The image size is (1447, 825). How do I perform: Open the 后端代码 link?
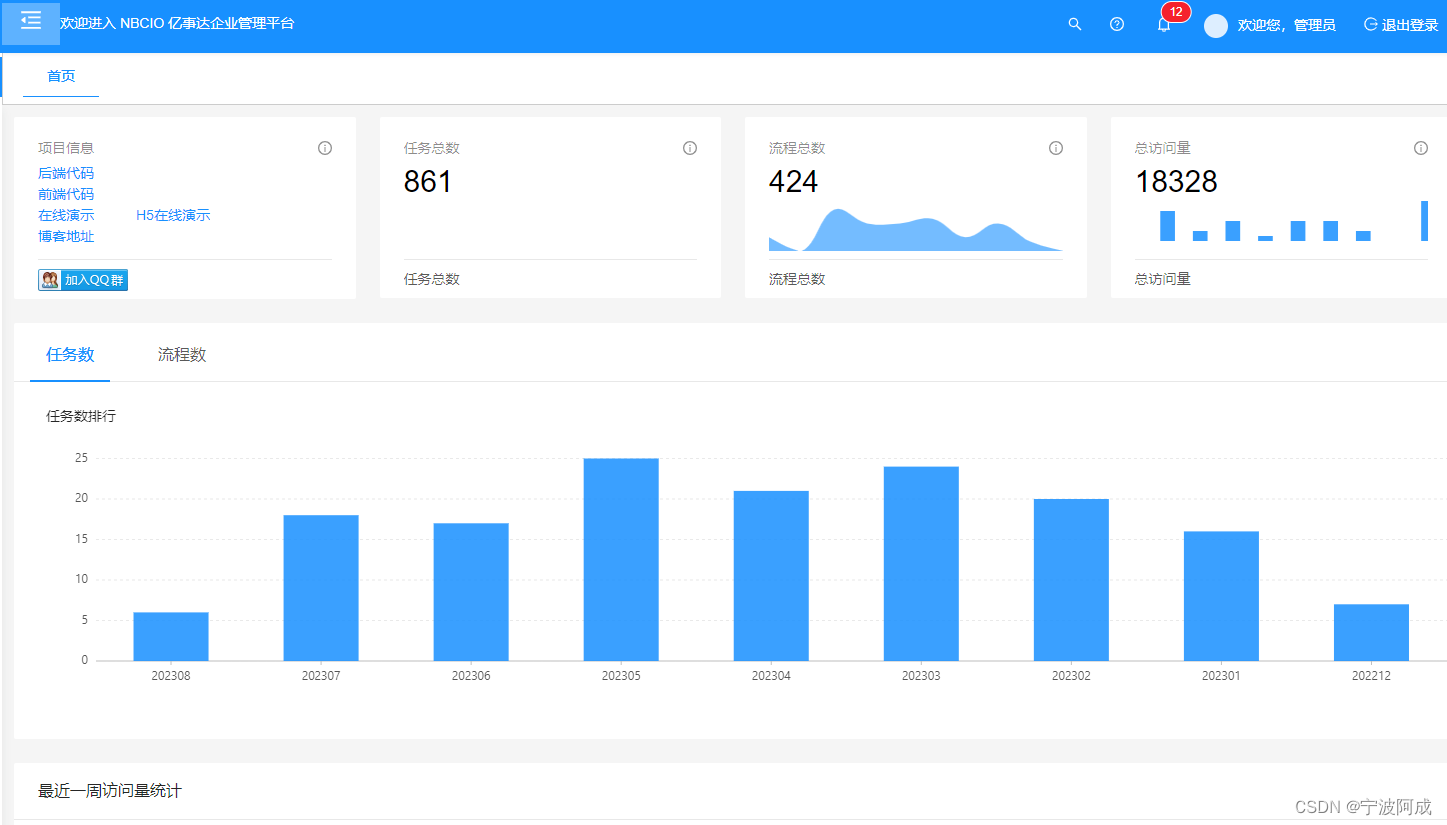click(66, 173)
